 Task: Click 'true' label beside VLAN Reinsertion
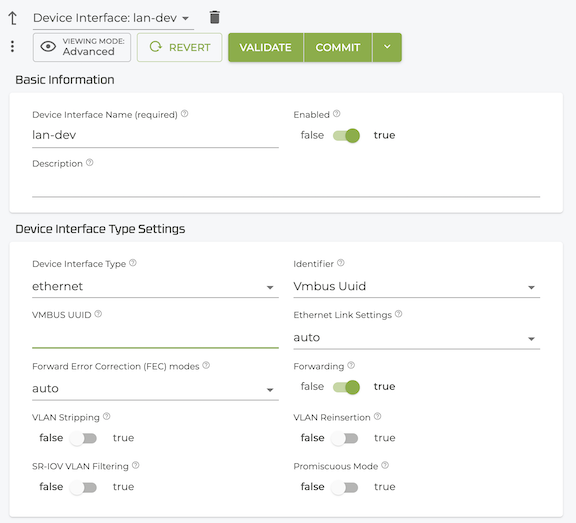(385, 438)
